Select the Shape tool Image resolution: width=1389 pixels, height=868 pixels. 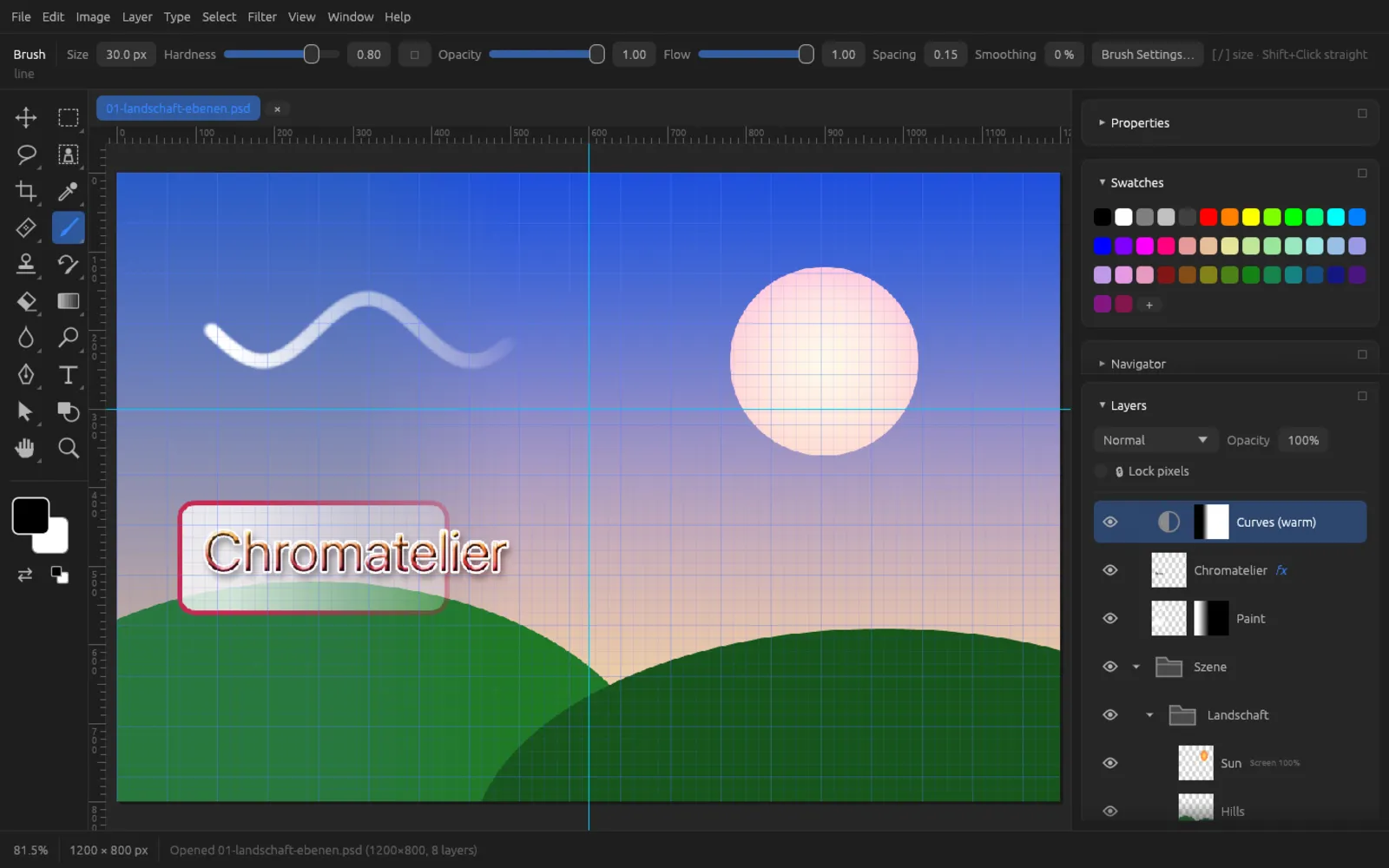pos(68,411)
